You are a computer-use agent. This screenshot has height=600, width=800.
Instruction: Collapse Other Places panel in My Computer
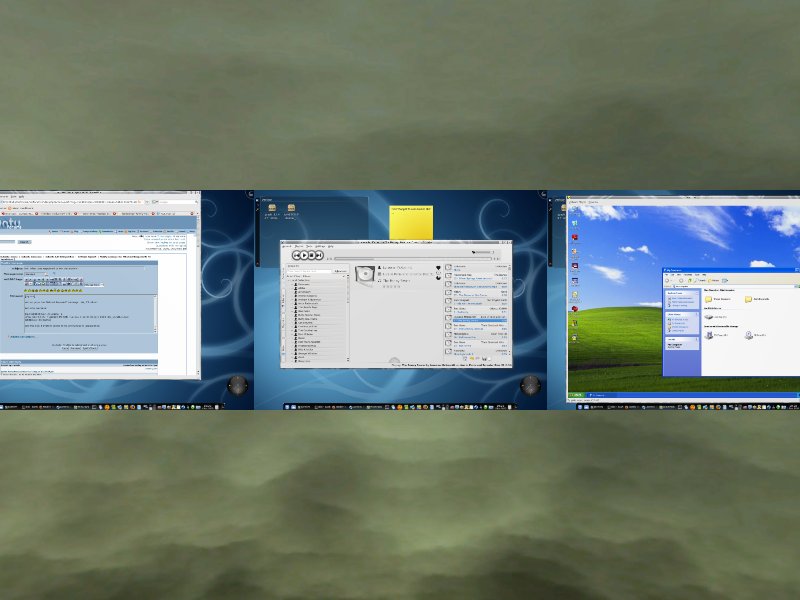pos(696,314)
